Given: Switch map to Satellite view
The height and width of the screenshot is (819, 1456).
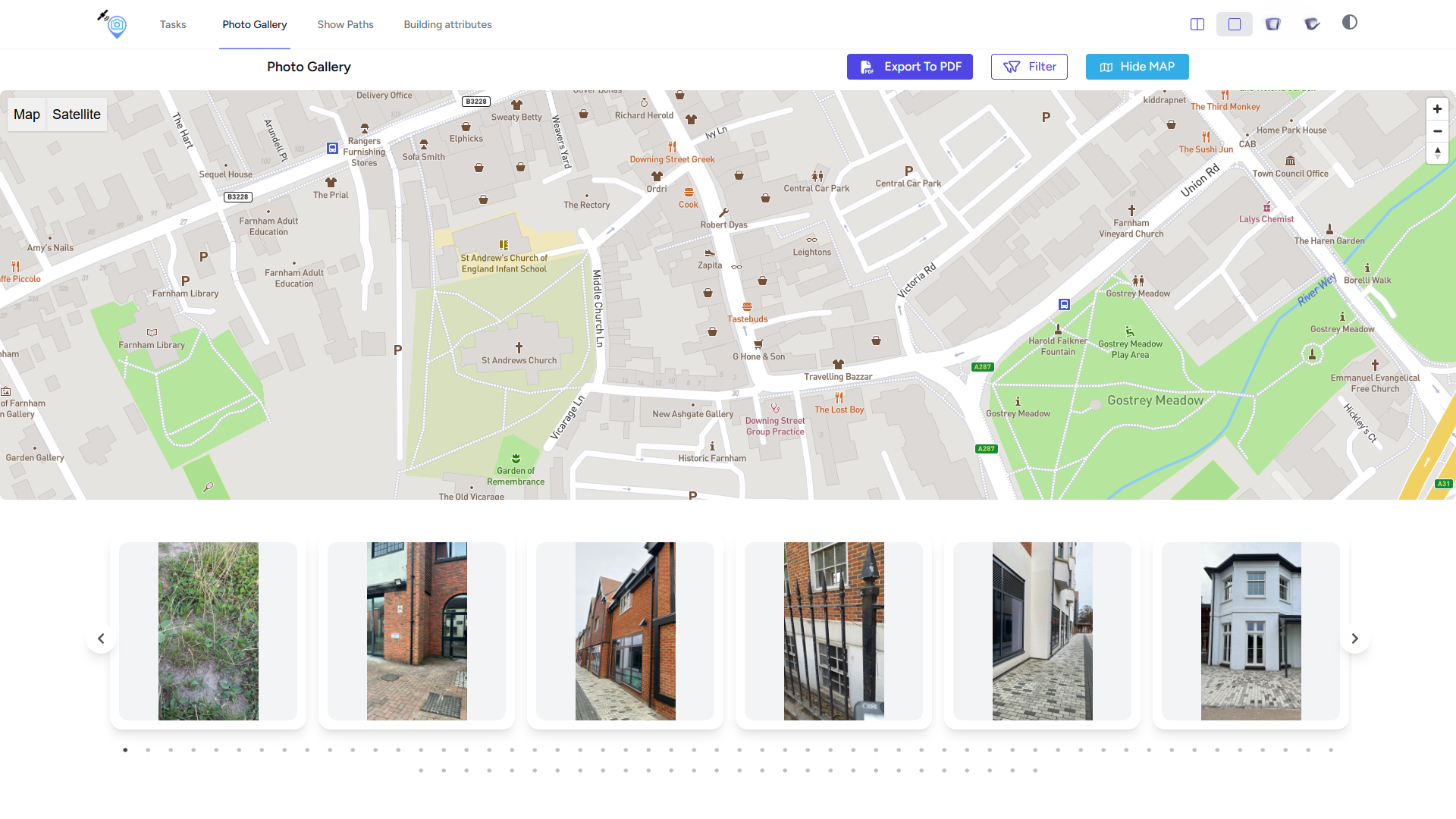Looking at the screenshot, I should click(77, 115).
